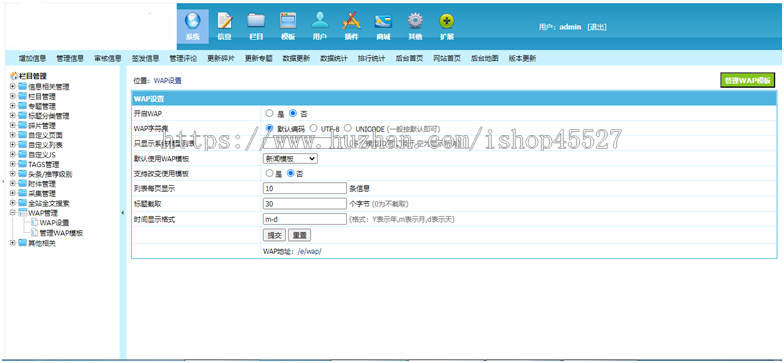Click the green 管理WAP模板 button

748,80
